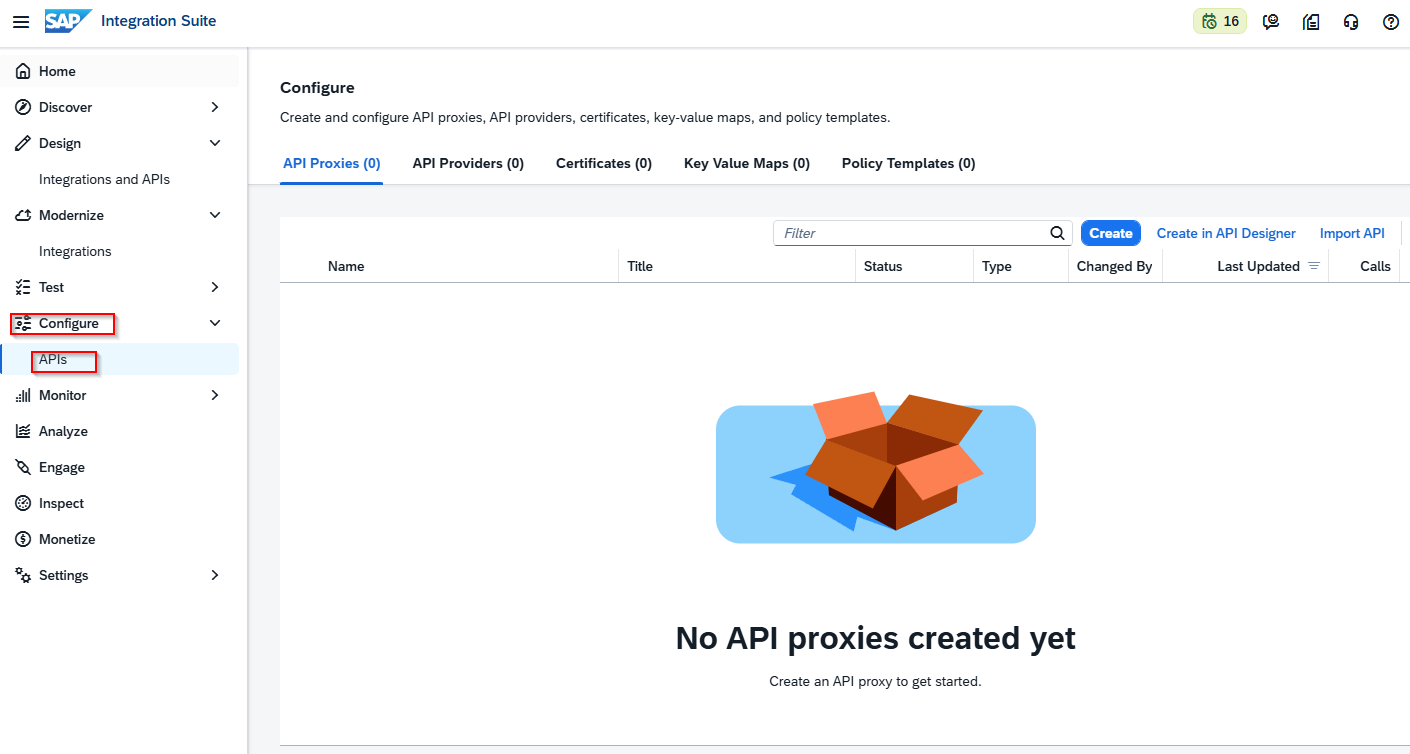Viewport: 1410px width, 754px height.
Task: Click the Type column header
Action: click(x=997, y=266)
